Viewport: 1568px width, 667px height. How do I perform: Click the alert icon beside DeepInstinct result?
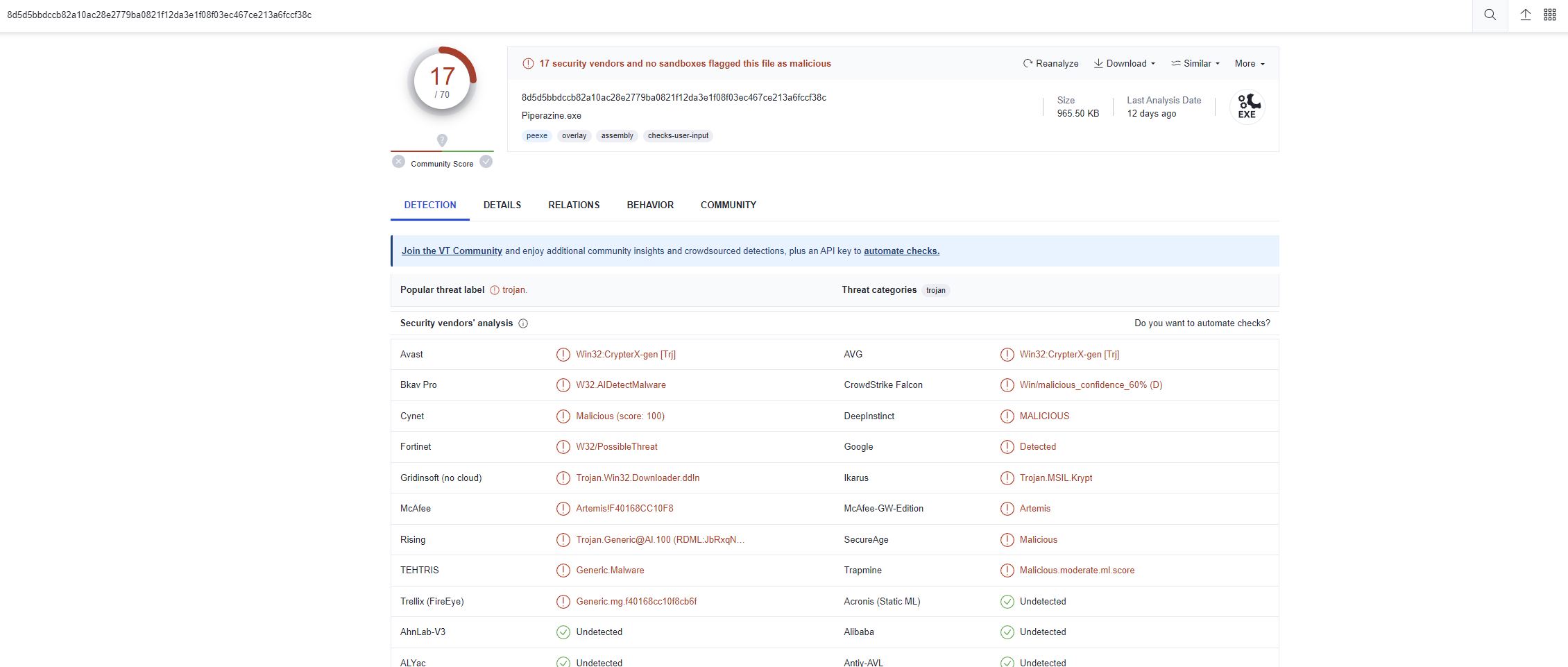[1007, 416]
